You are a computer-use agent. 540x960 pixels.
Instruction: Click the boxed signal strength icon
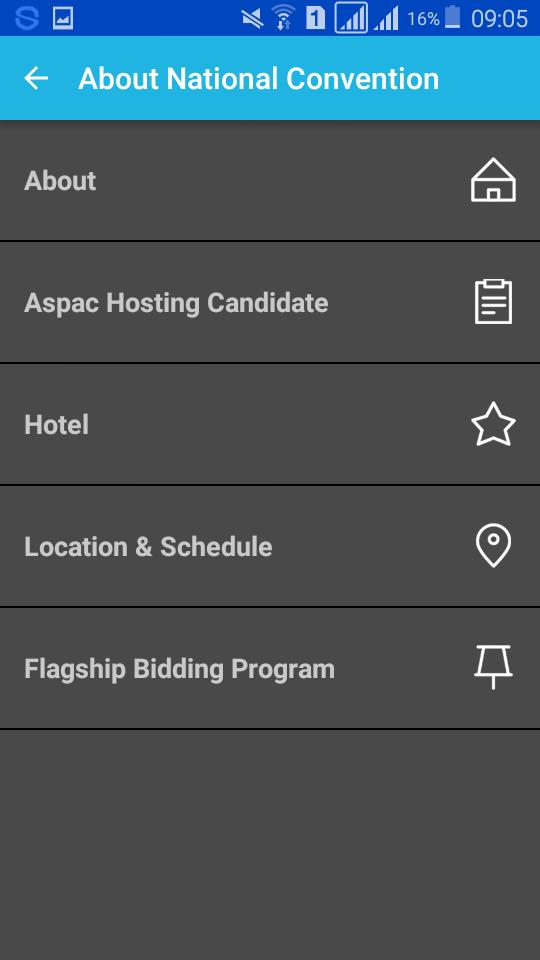351,18
